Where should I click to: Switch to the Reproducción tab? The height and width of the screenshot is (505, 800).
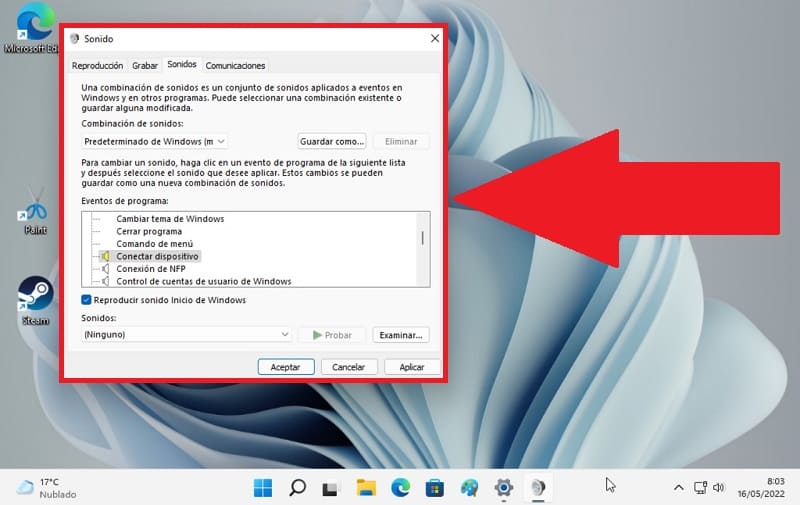(97, 65)
